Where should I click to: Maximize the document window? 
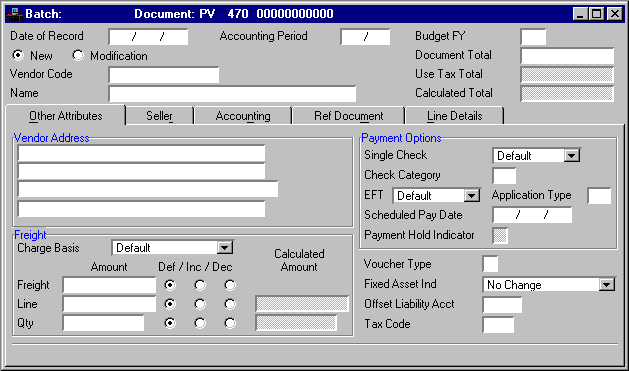(597, 14)
